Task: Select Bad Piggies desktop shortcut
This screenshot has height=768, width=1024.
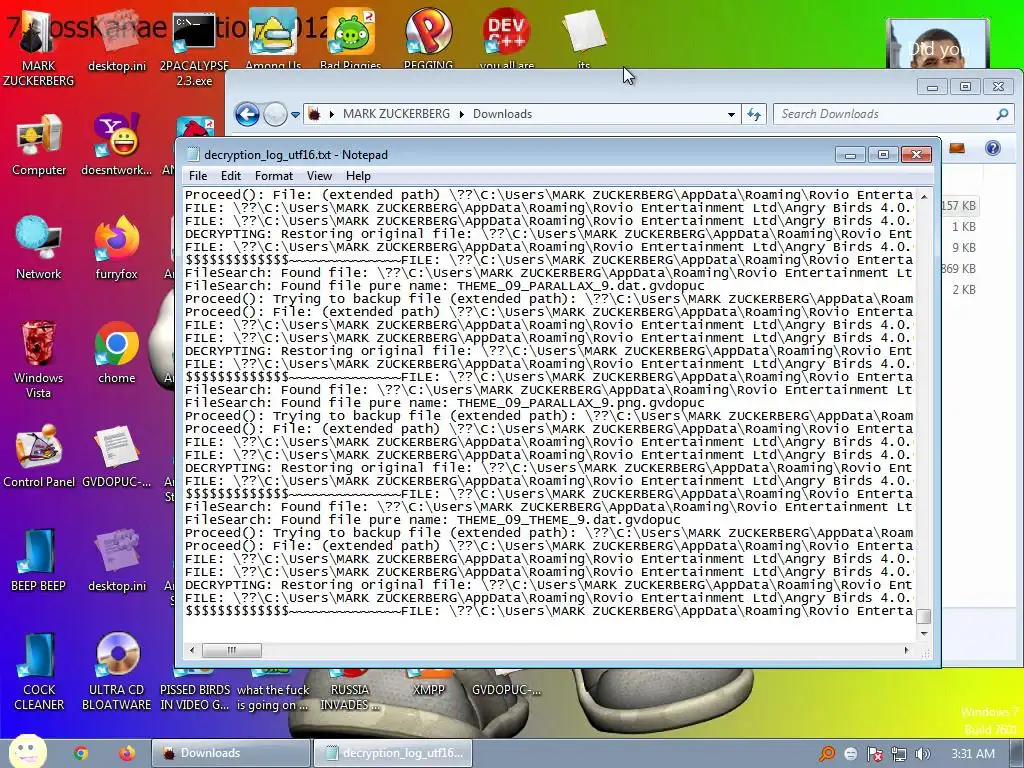Action: click(x=351, y=38)
